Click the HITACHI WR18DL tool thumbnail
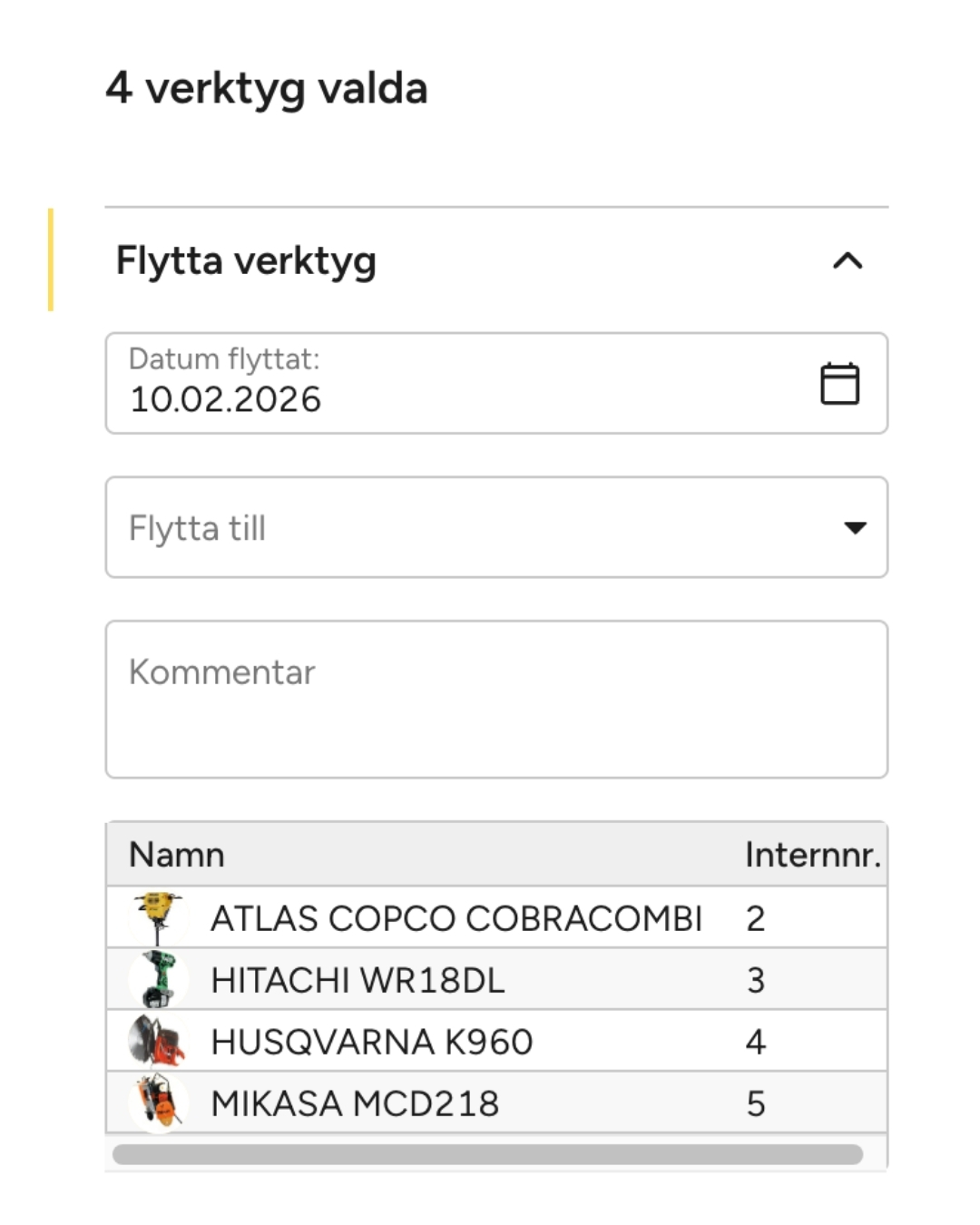The image size is (980, 1225). pos(157,978)
